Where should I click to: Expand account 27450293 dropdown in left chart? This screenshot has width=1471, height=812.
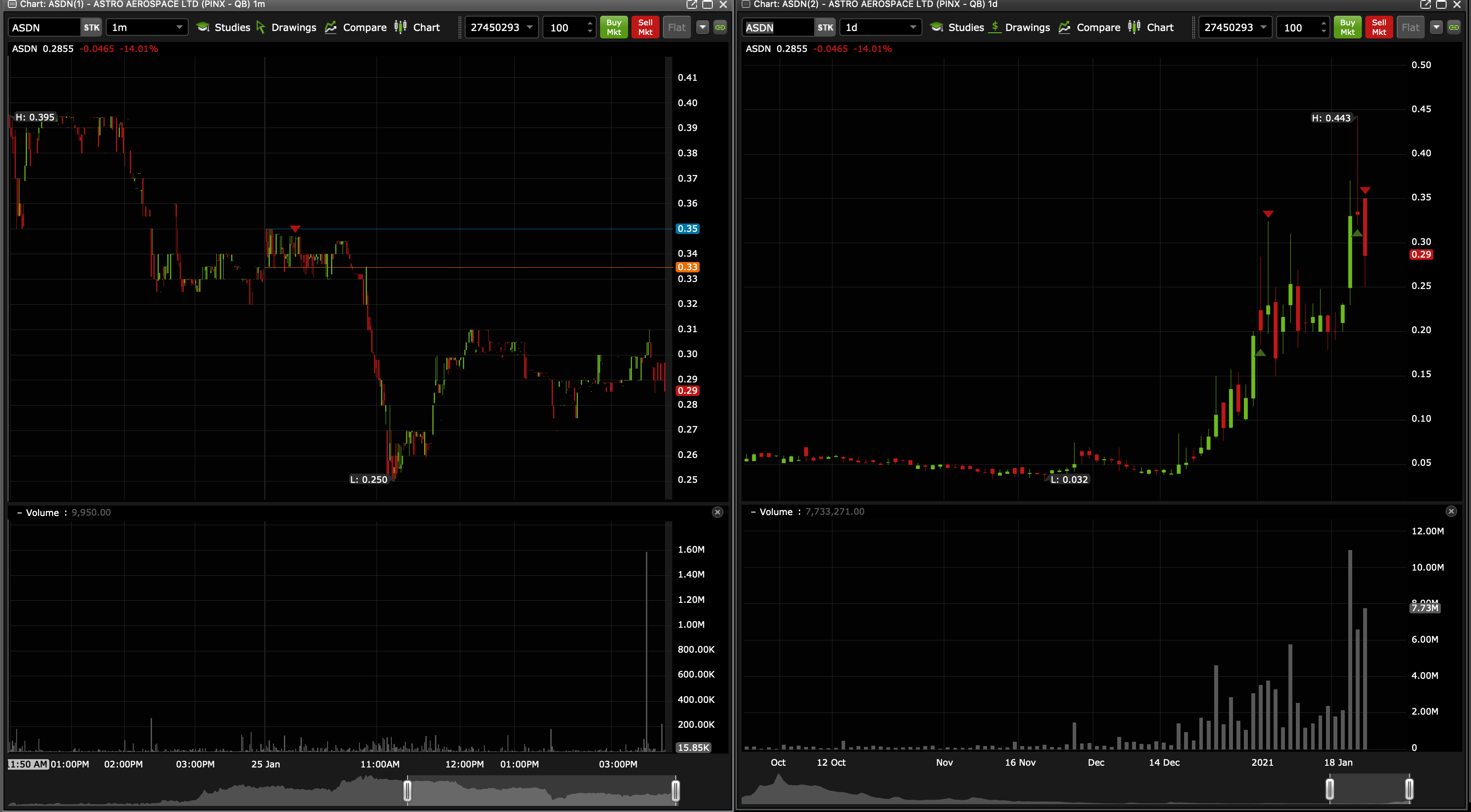point(529,28)
